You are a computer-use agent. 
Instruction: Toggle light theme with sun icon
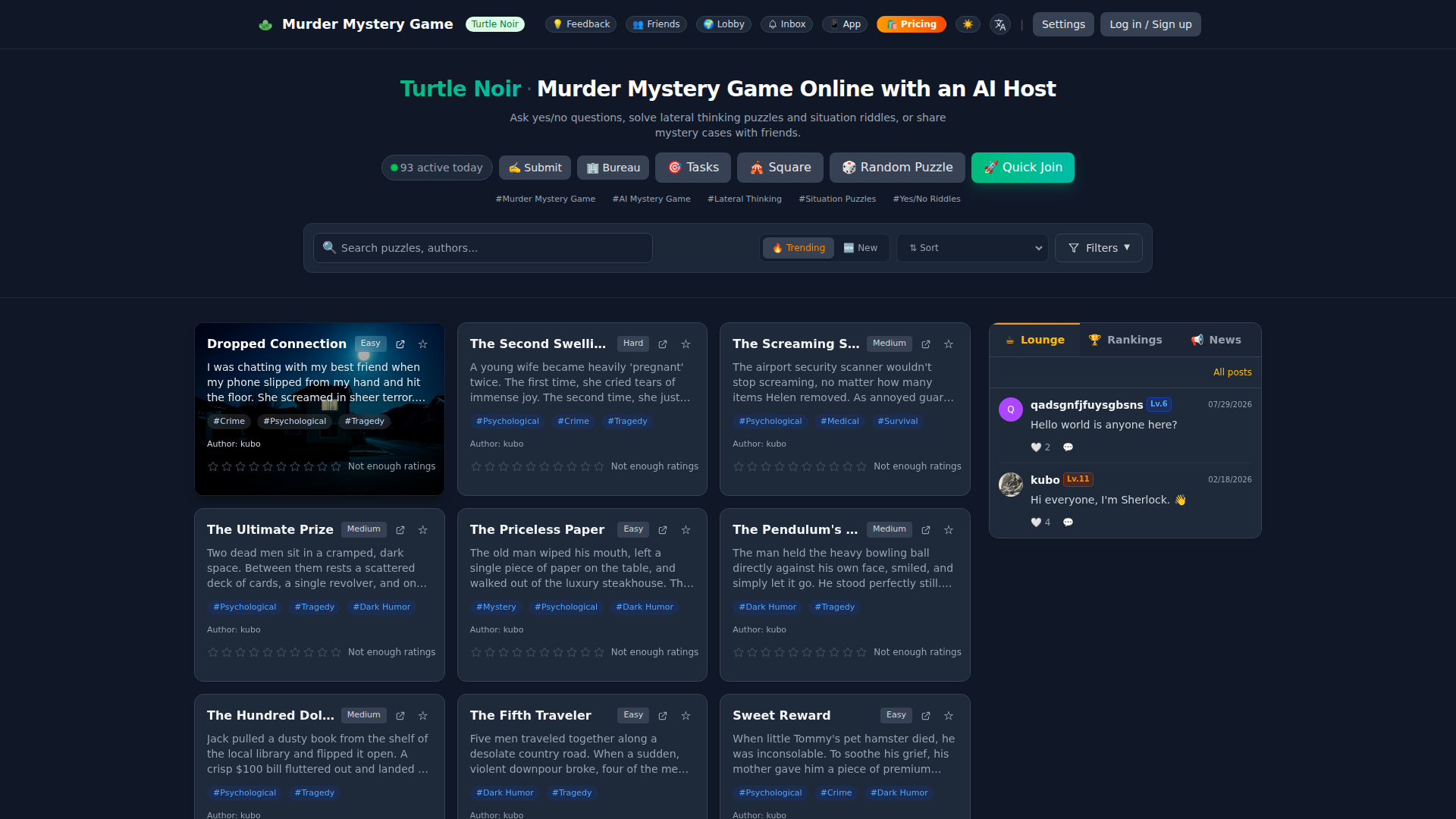click(x=968, y=24)
